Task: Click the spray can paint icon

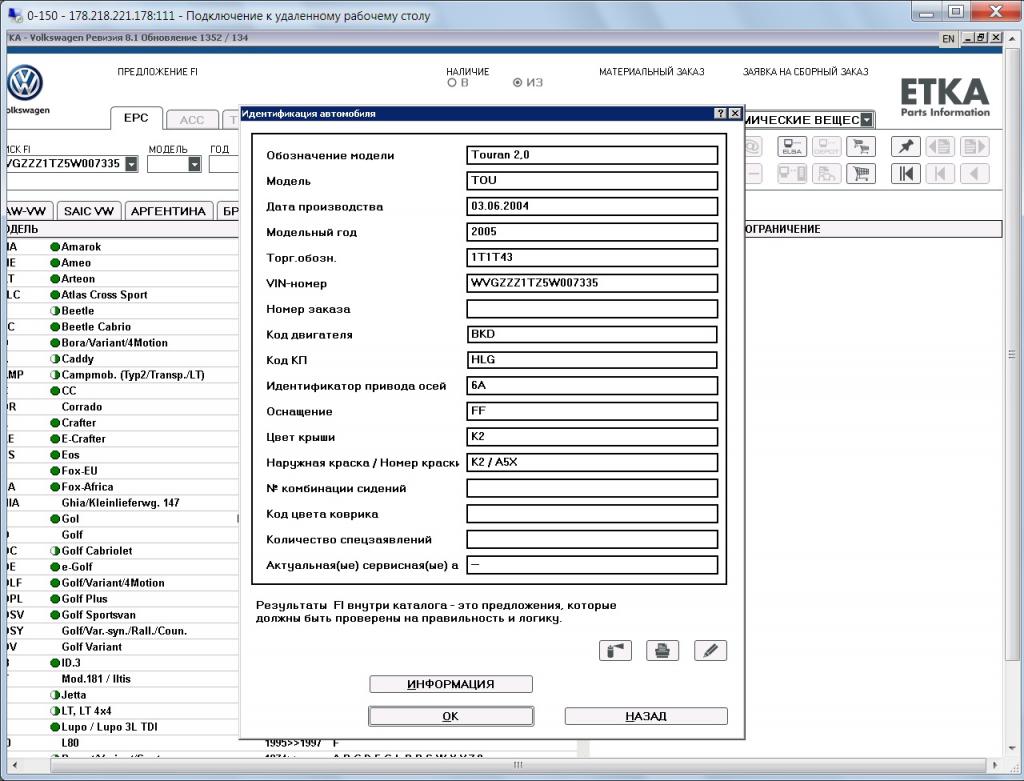Action: tap(615, 650)
